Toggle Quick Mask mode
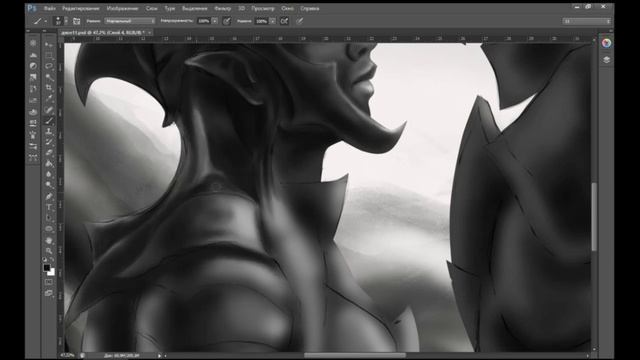The image size is (640, 360). (x=49, y=282)
